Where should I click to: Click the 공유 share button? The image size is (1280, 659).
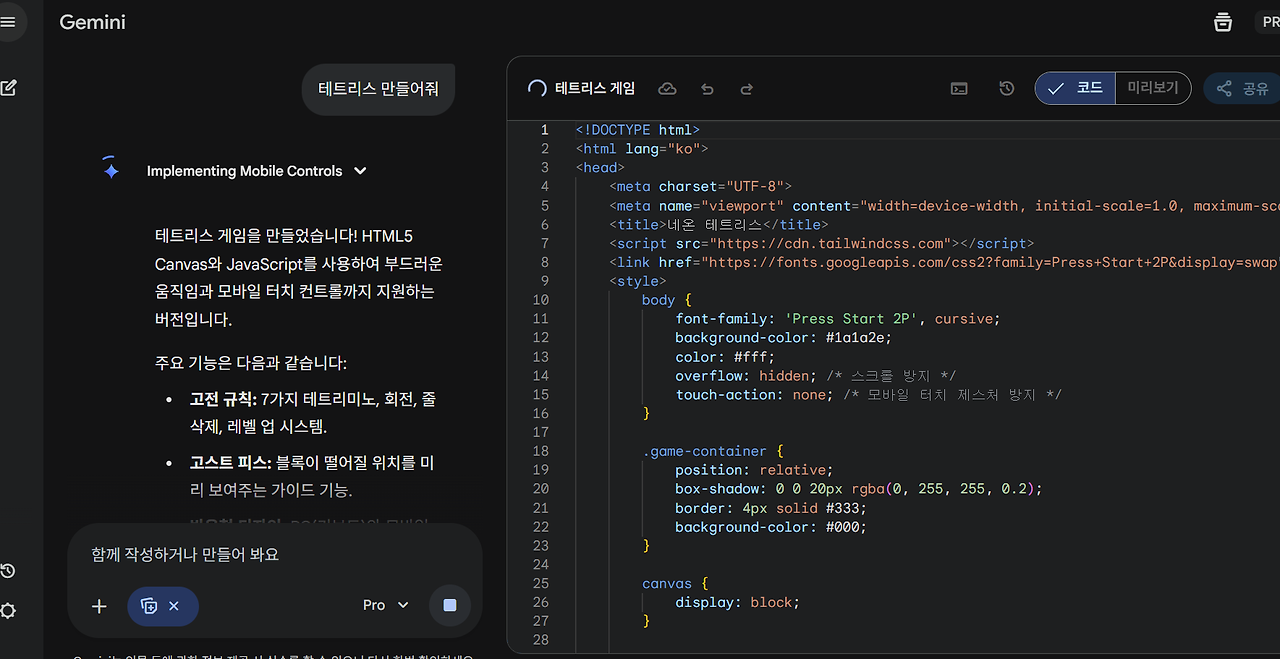point(1243,88)
